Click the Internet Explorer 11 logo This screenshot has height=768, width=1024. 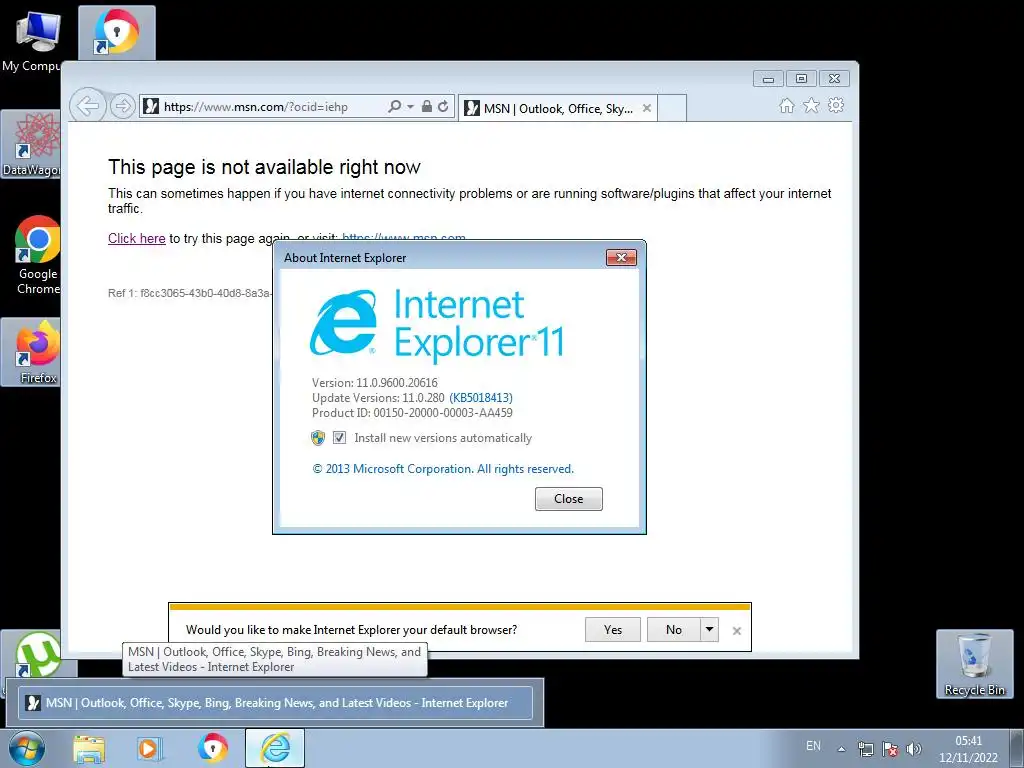[x=436, y=325]
